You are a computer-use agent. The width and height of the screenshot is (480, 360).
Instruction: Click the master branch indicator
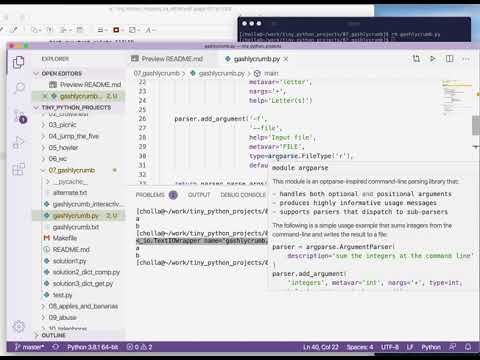click(29, 347)
